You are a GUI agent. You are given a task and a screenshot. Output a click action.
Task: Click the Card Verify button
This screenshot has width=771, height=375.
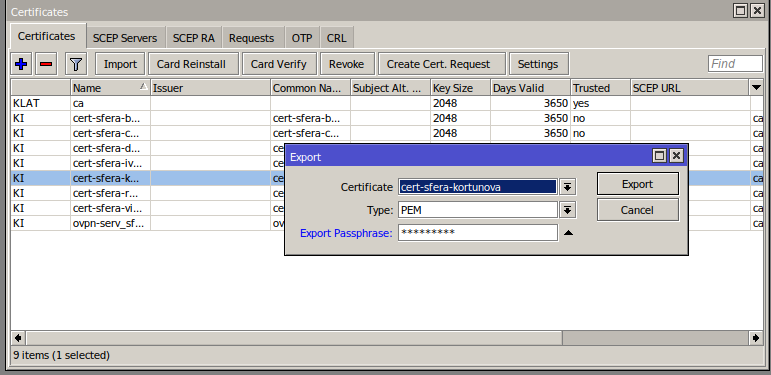coord(279,64)
